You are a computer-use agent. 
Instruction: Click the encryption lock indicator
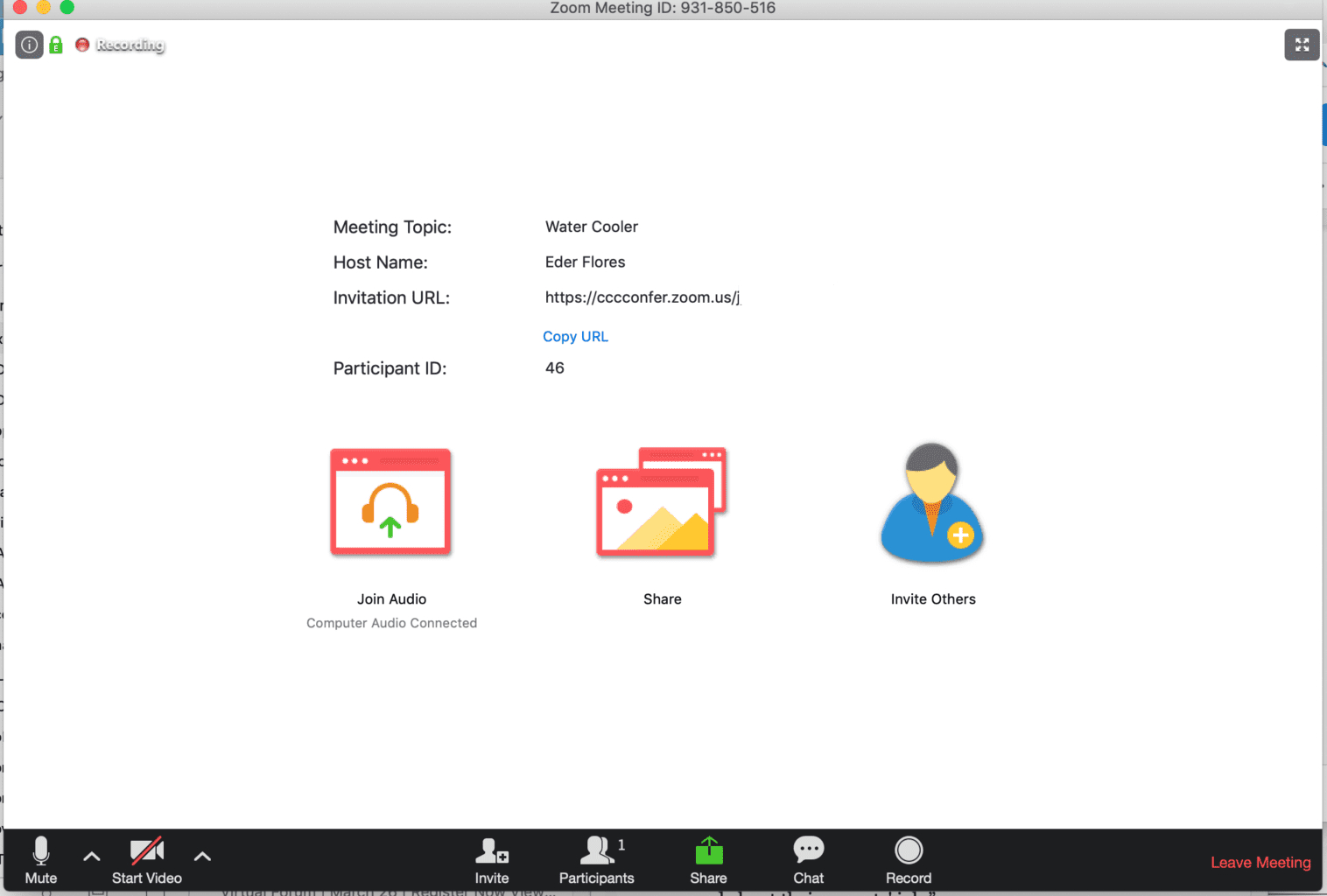point(56,45)
